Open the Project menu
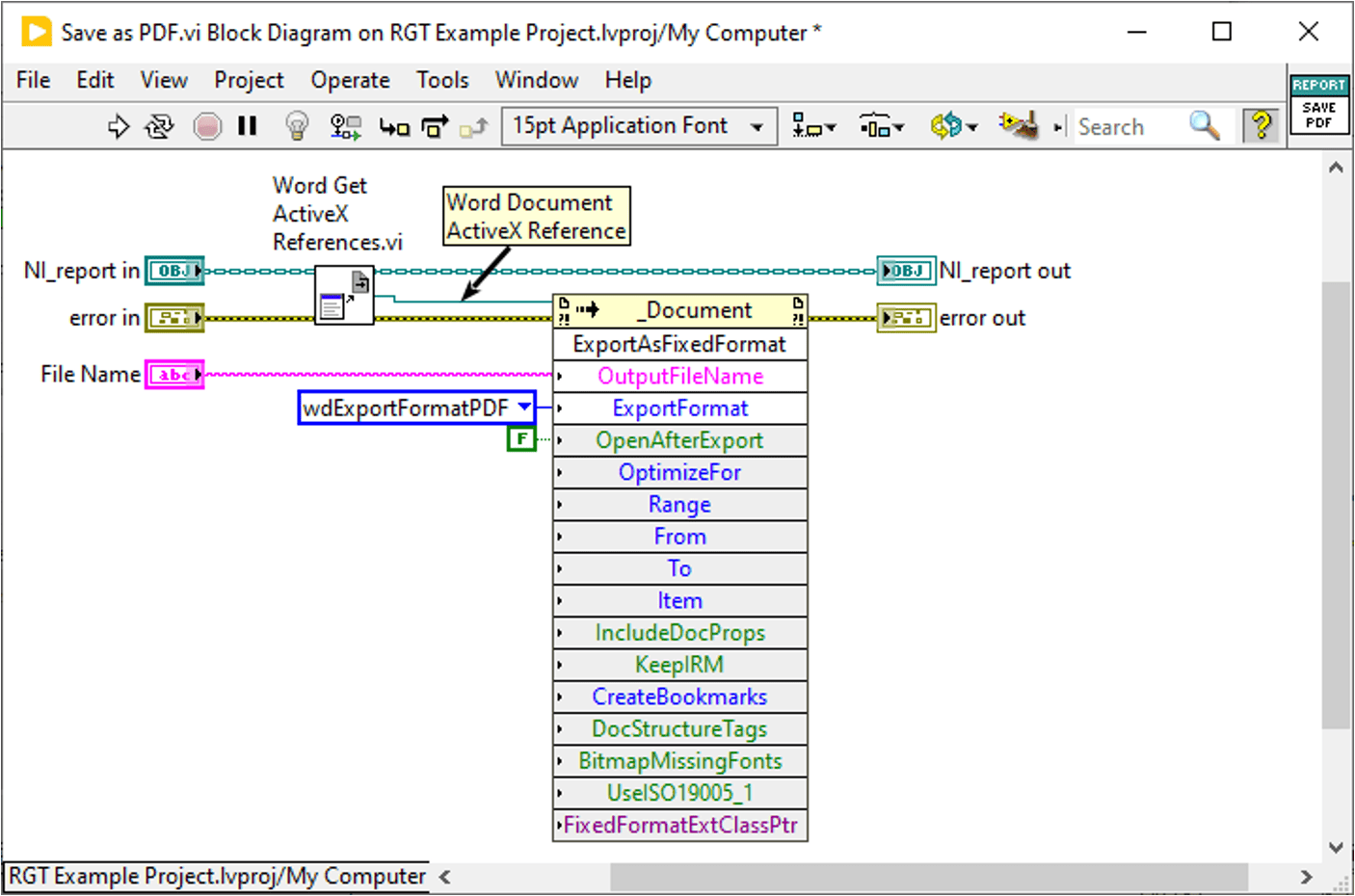The image size is (1355, 896). pos(249,80)
